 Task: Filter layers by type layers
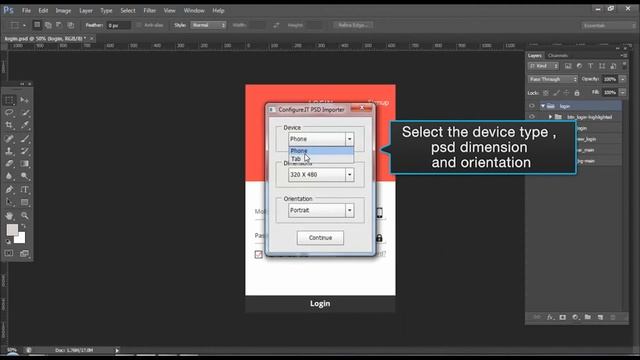coord(590,66)
